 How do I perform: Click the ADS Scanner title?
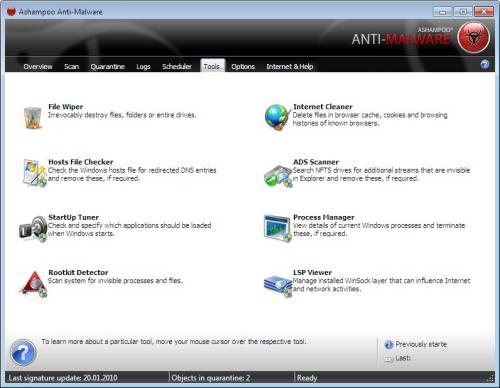coord(316,162)
